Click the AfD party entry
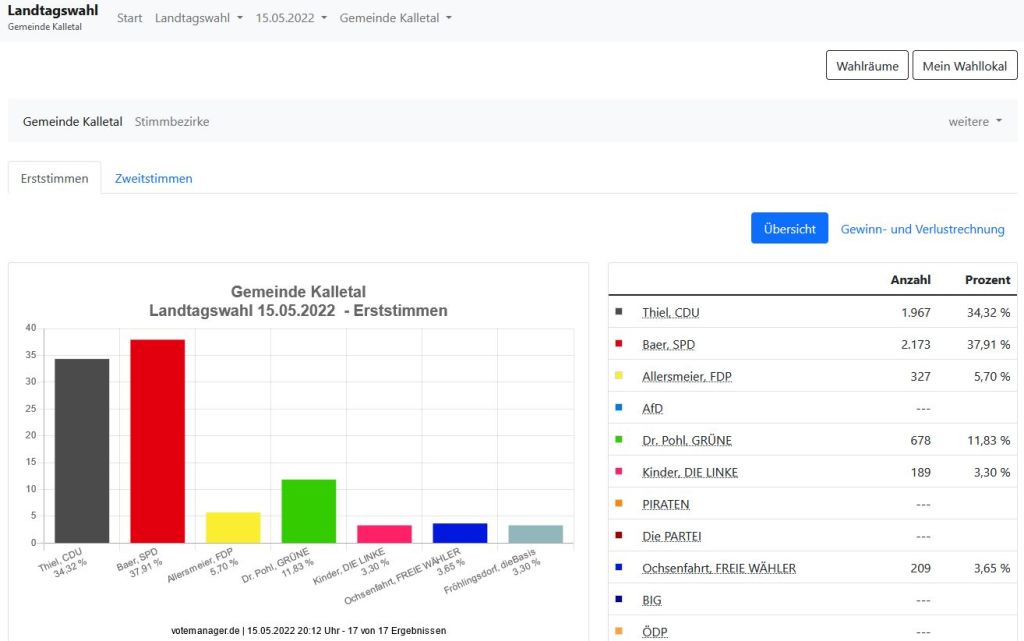The height and width of the screenshot is (641, 1024). (652, 409)
